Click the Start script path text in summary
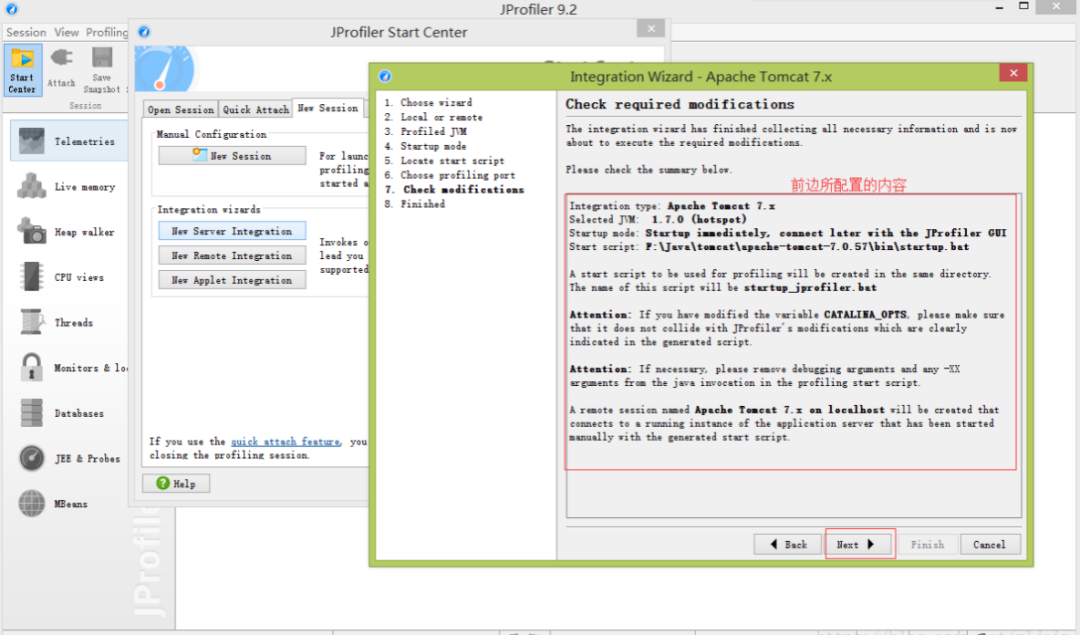The width and height of the screenshot is (1080, 635). click(x=807, y=247)
